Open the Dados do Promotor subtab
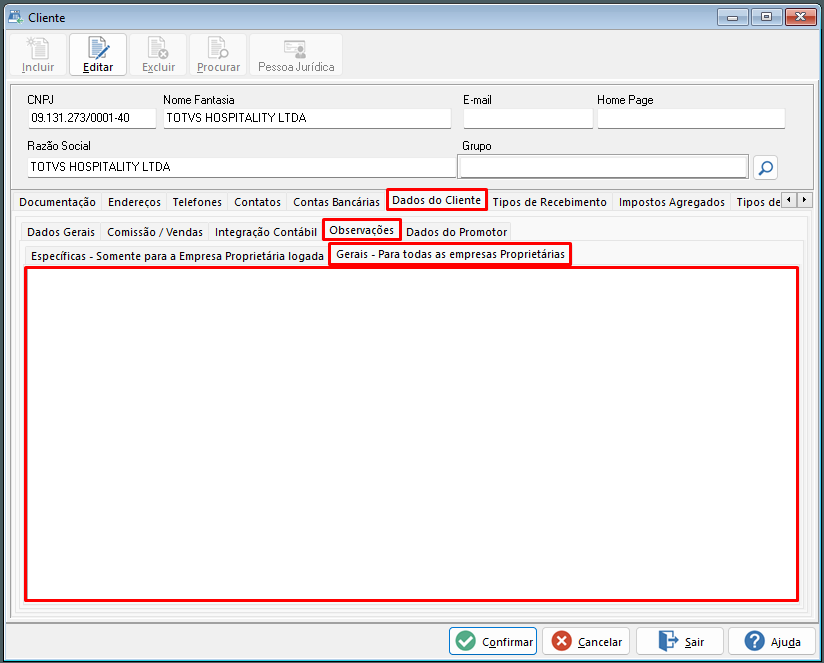 [x=456, y=232]
